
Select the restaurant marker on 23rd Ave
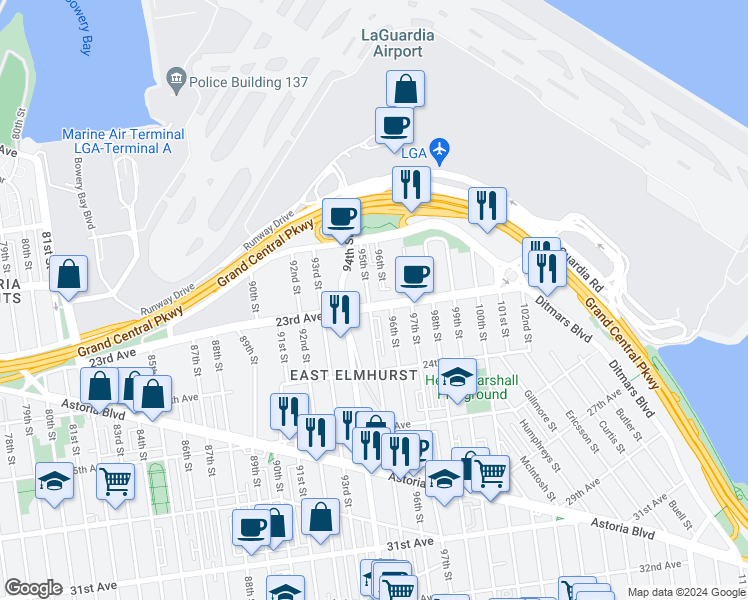pos(340,314)
